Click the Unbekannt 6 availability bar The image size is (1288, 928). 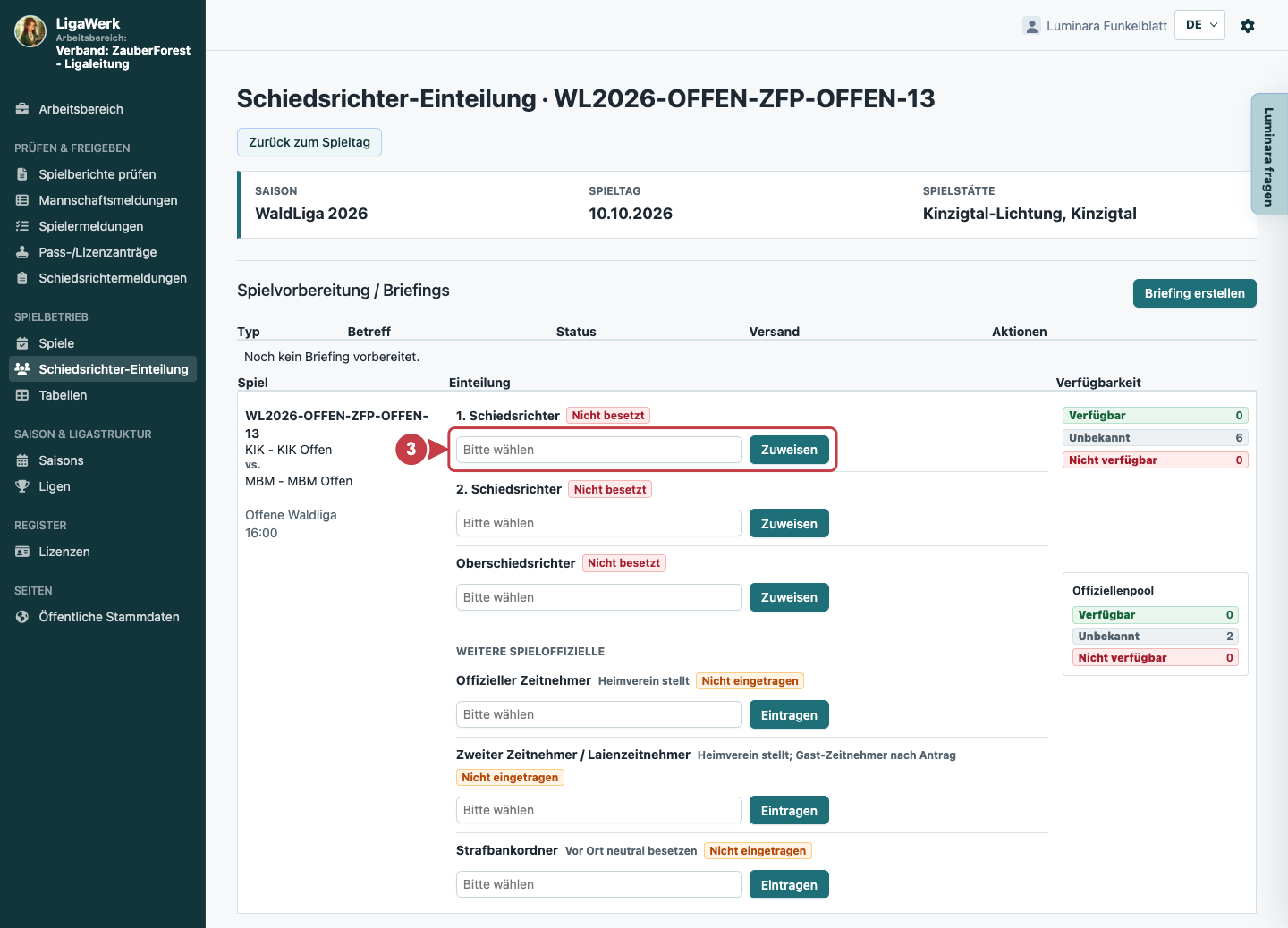point(1156,438)
